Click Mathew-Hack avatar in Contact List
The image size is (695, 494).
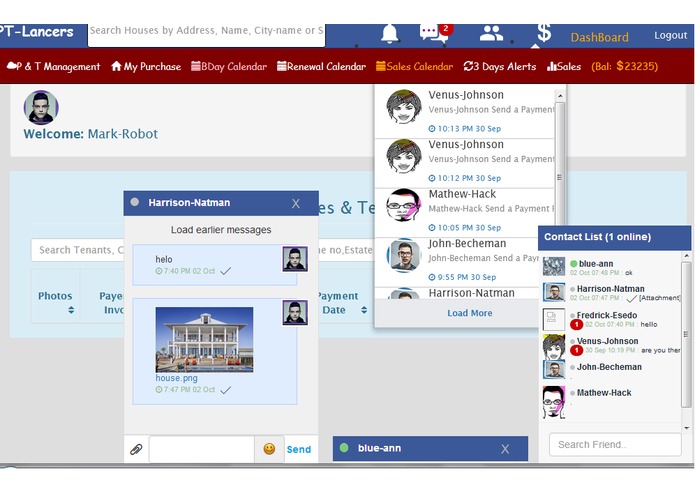point(554,402)
